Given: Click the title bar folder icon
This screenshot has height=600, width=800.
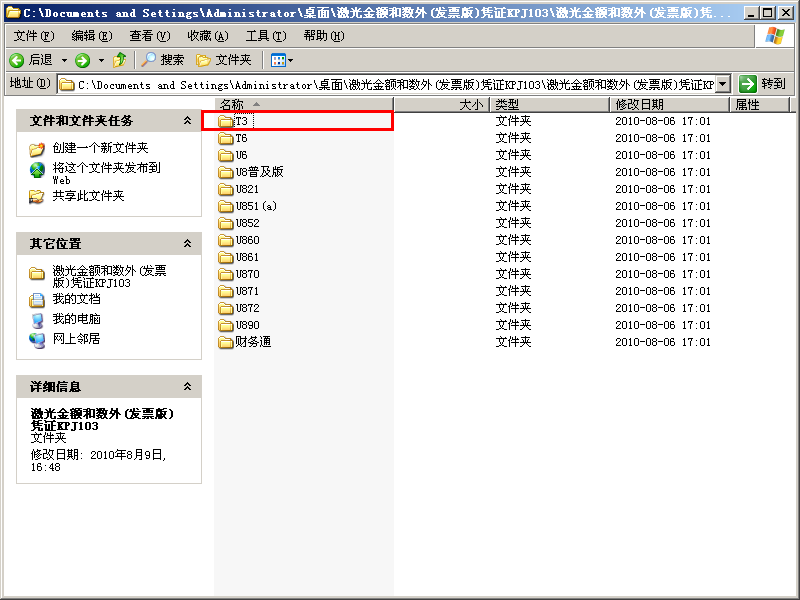Looking at the screenshot, I should click(x=13, y=12).
